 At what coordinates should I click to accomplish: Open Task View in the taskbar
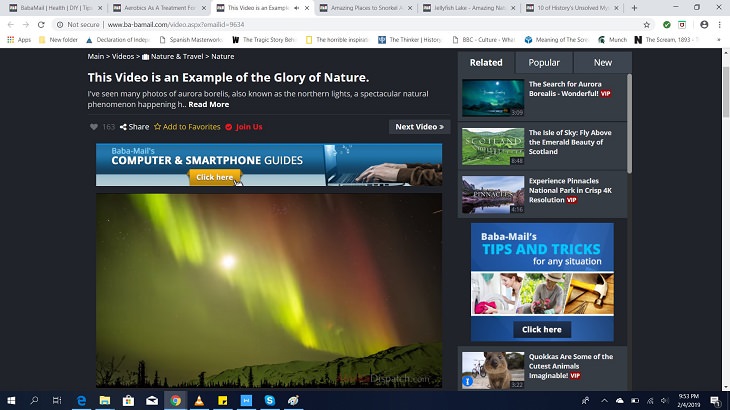click(57, 400)
